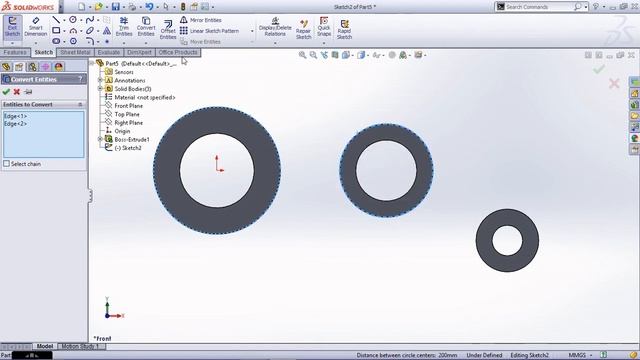Click the Zoom to Area icon

pos(313,55)
